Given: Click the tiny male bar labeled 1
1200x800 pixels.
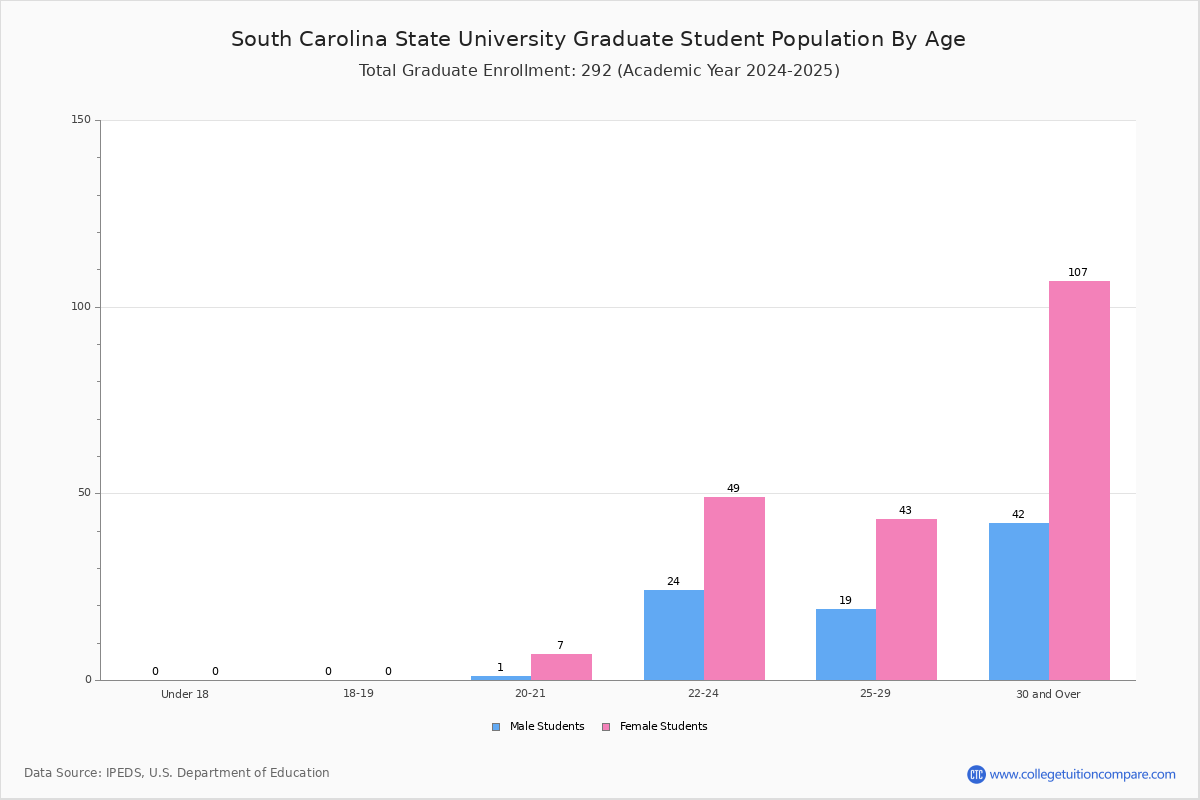Looking at the screenshot, I should (x=501, y=678).
